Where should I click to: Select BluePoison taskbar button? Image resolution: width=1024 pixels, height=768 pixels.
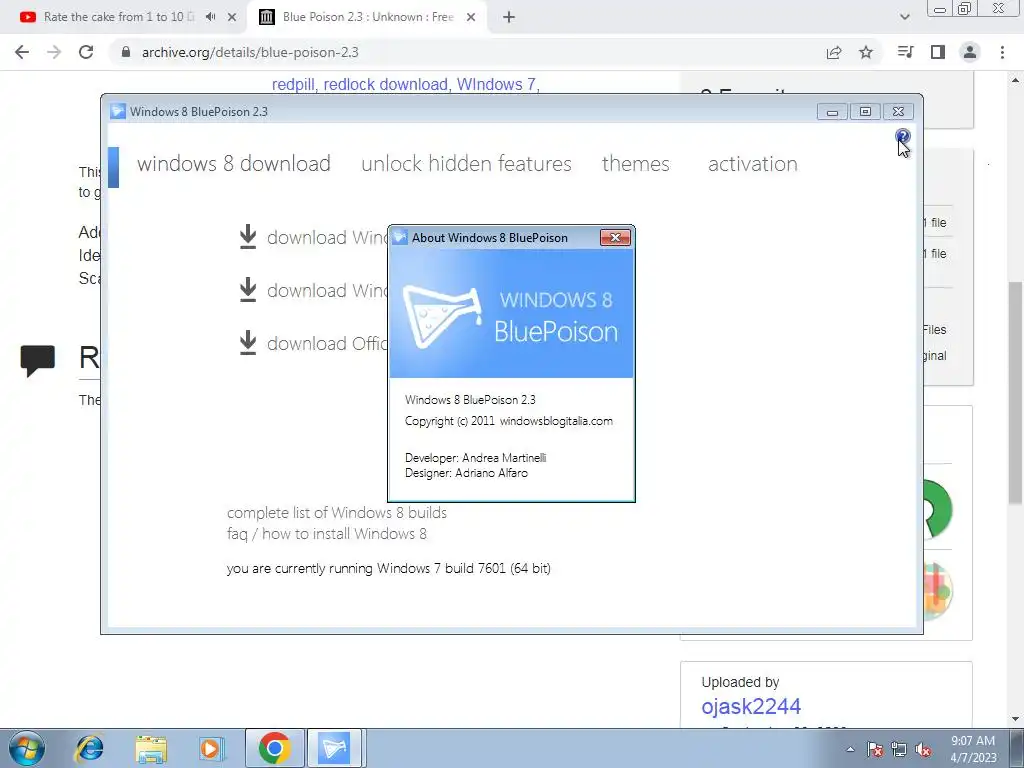coord(334,748)
